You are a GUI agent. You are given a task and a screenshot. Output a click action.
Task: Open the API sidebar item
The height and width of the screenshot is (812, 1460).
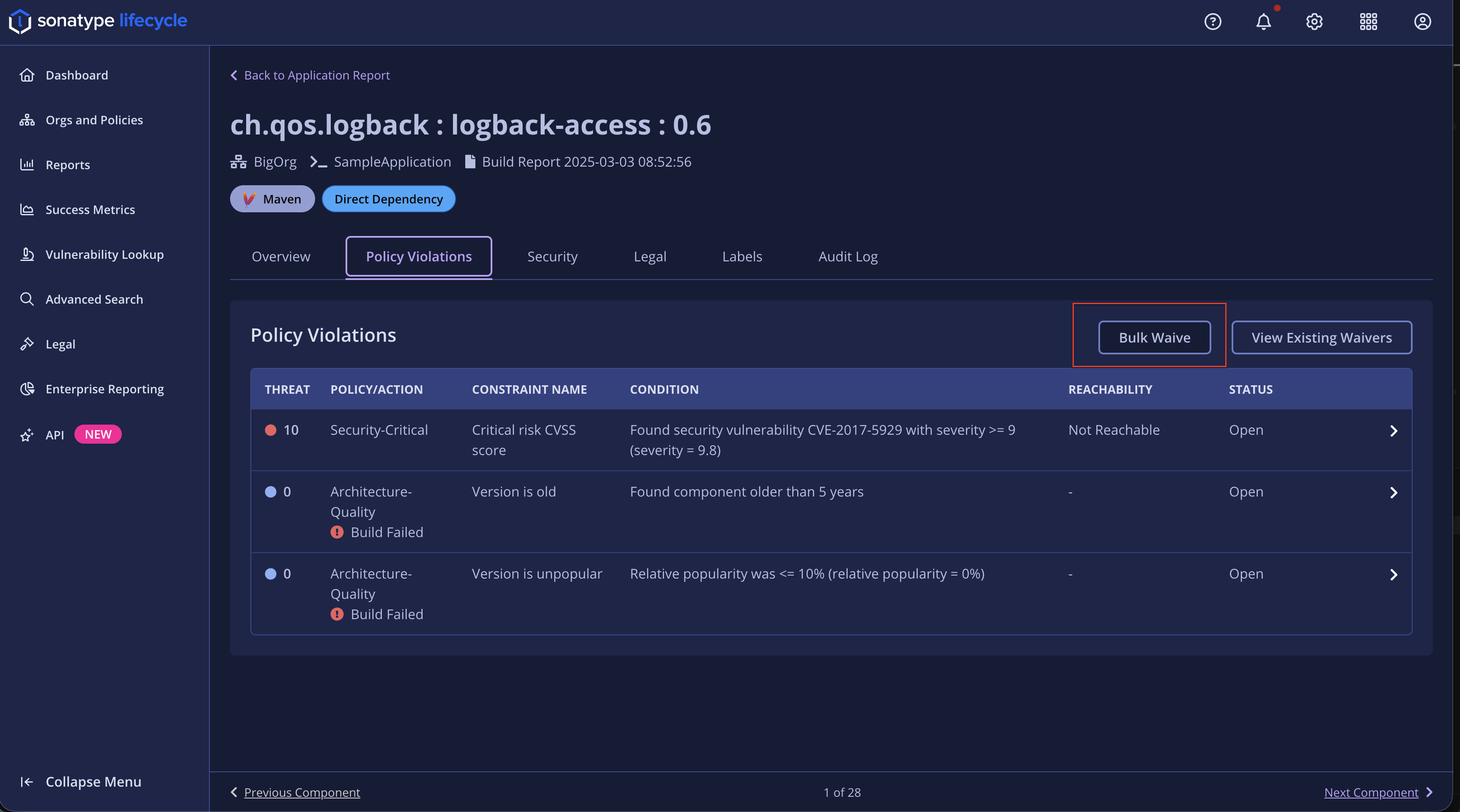[55, 435]
